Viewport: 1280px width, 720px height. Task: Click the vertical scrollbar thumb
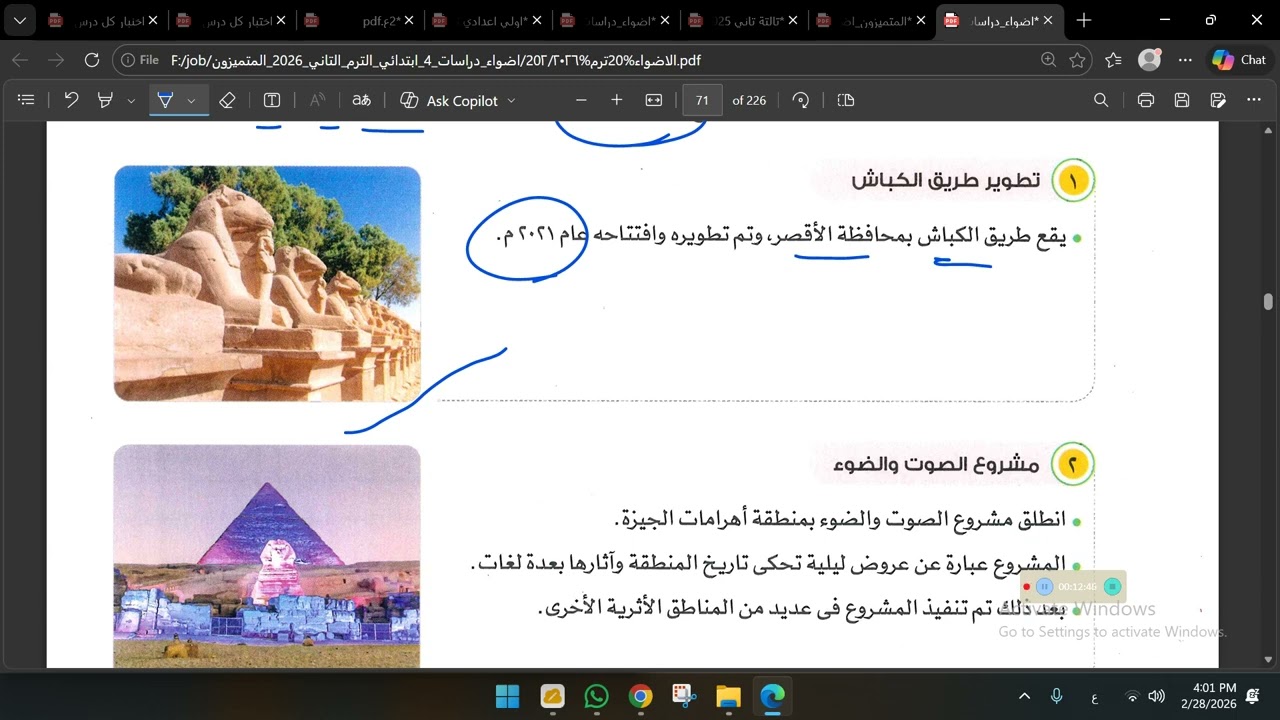coord(1269,301)
